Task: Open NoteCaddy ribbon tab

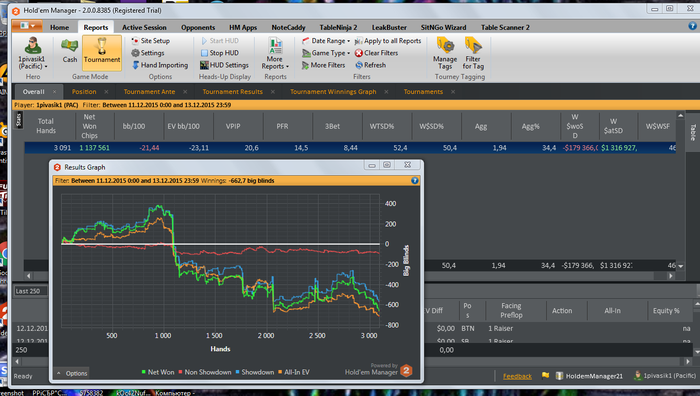Action: coord(288,27)
